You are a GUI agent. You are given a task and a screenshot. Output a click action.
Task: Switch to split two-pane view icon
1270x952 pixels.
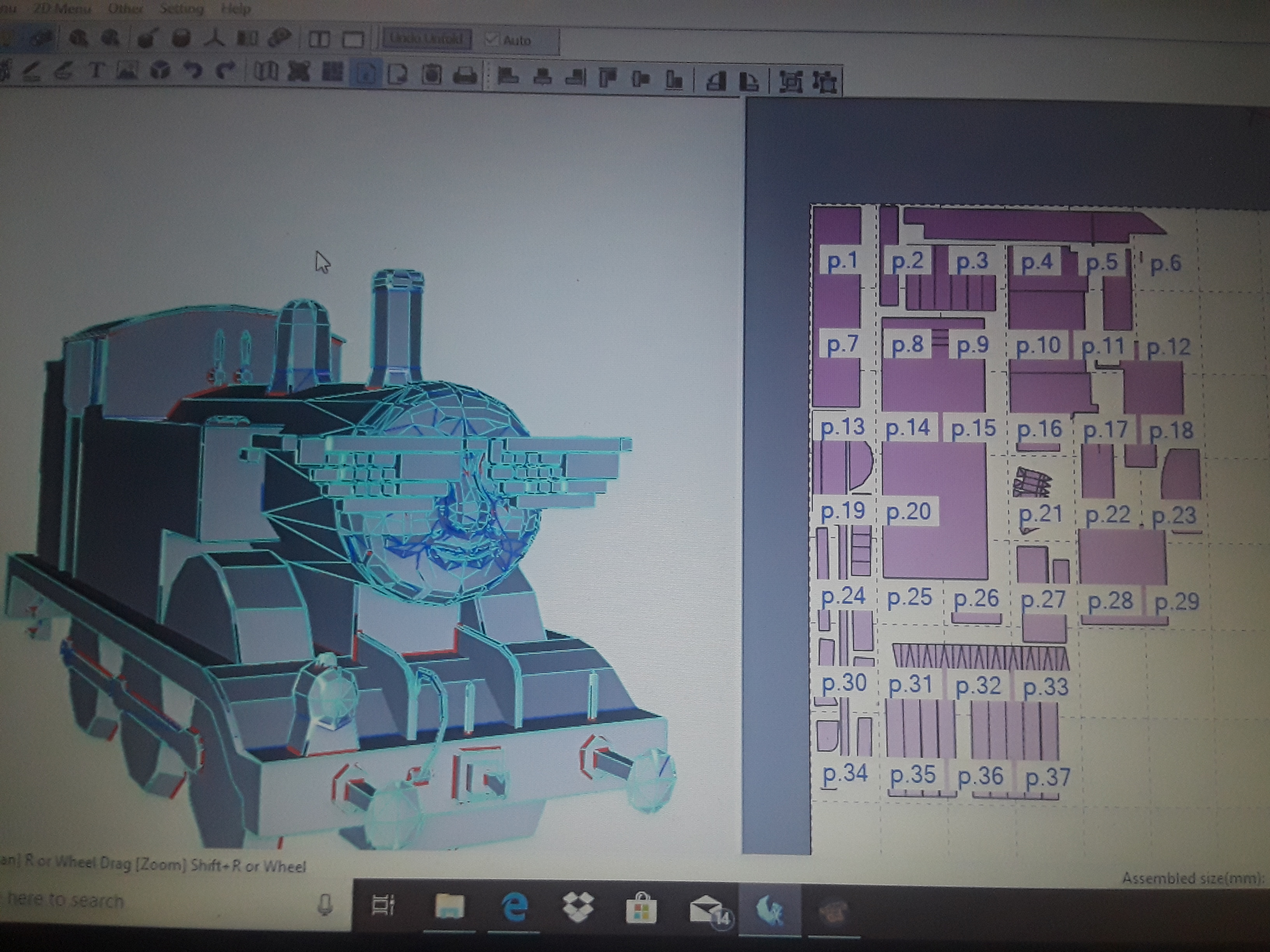319,39
